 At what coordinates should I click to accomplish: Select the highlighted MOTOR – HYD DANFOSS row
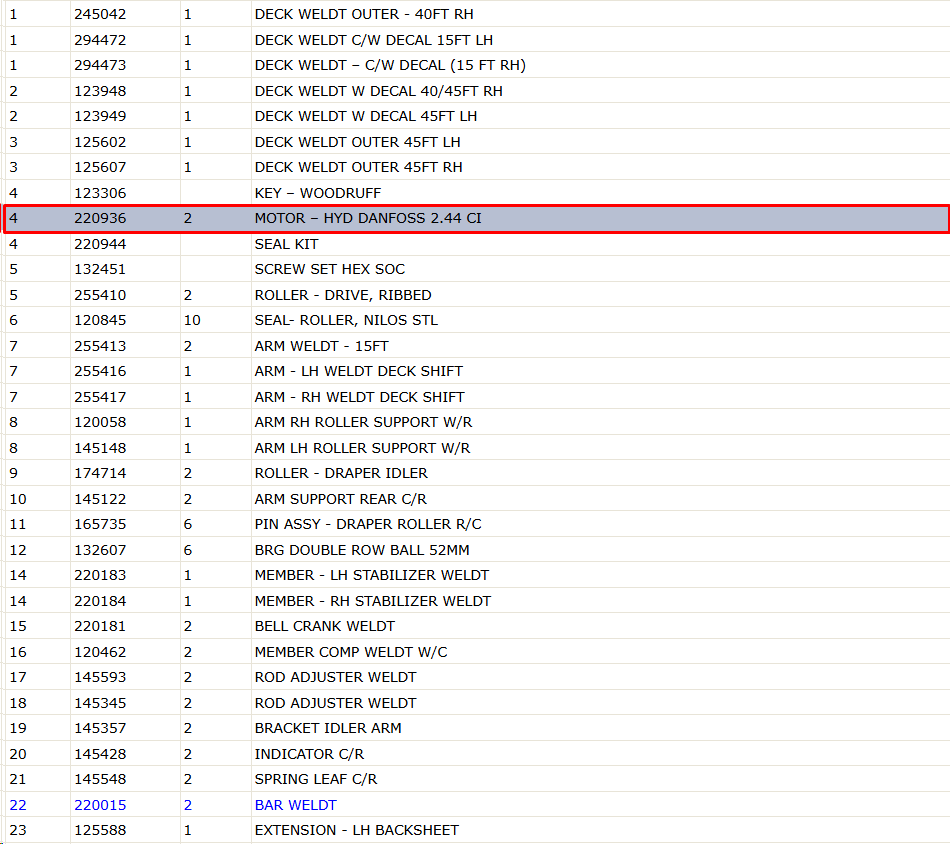pos(476,219)
